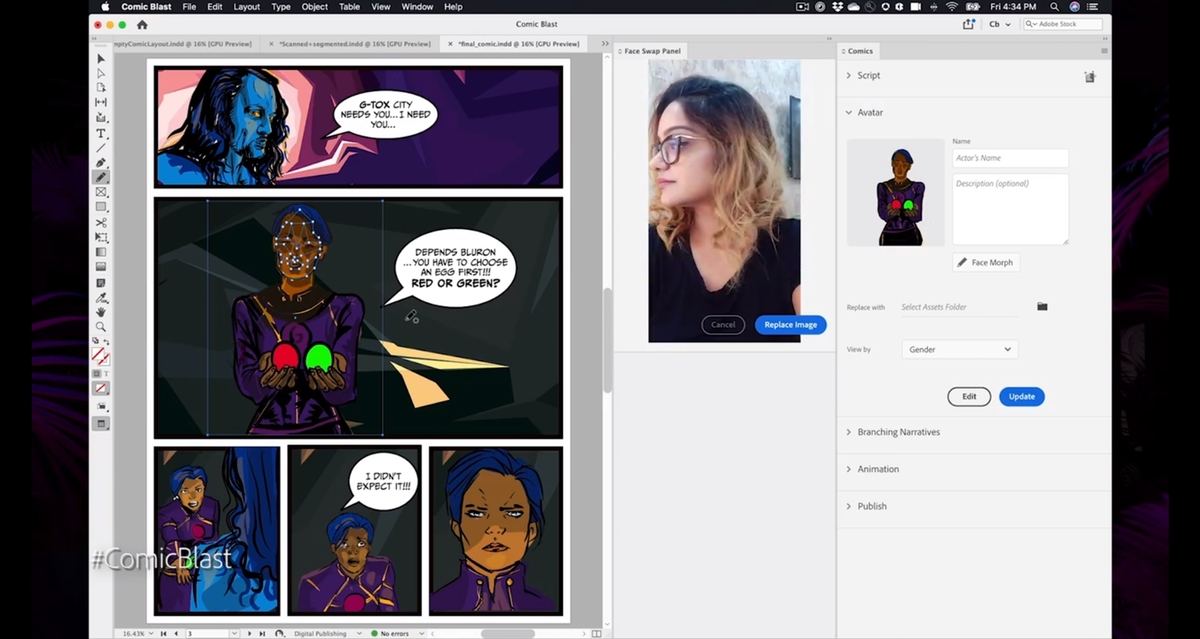This screenshot has height=639, width=1200.
Task: Select the Pen tool
Action: (x=101, y=163)
